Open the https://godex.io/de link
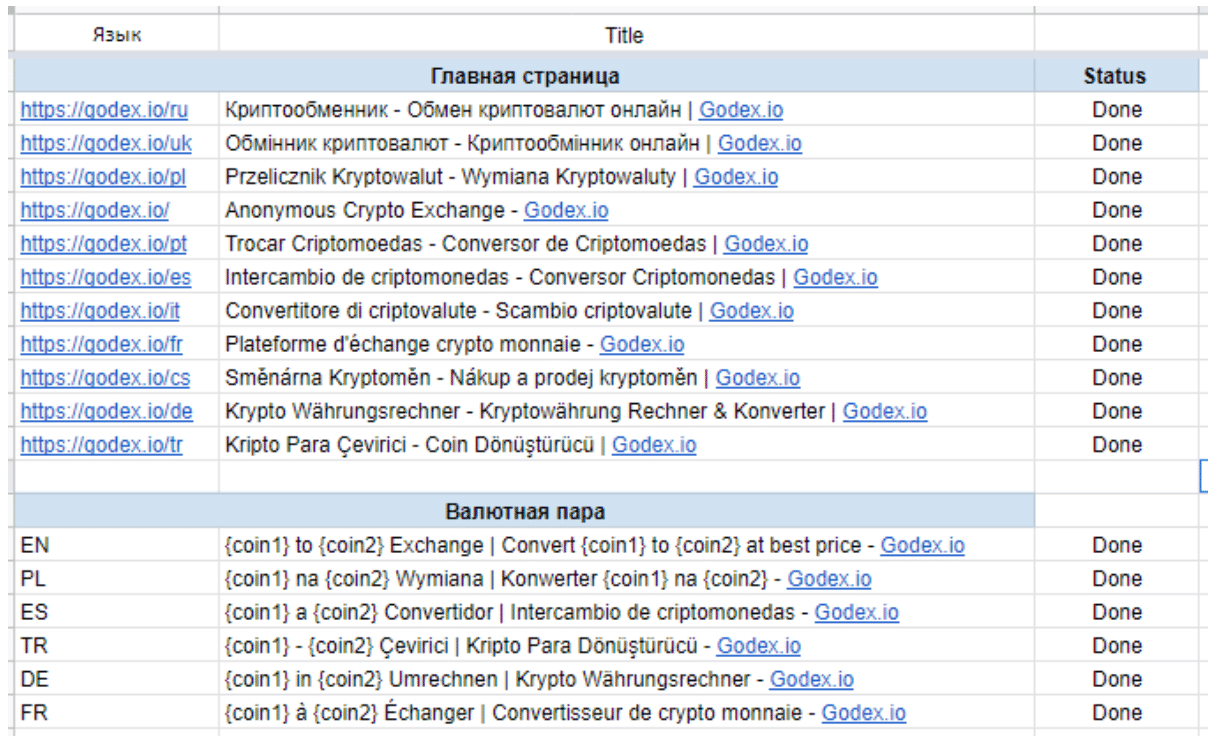The height and width of the screenshot is (740, 1208). click(x=106, y=411)
